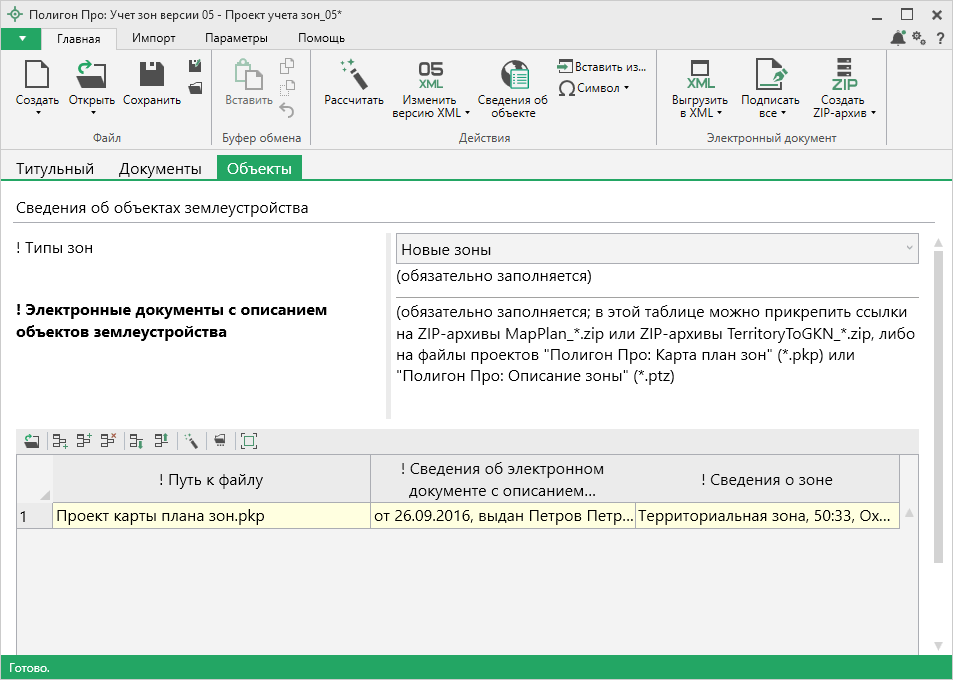Switch to the Импорт ribbon tab
Image resolution: width=953 pixels, height=680 pixels.
[x=153, y=38]
